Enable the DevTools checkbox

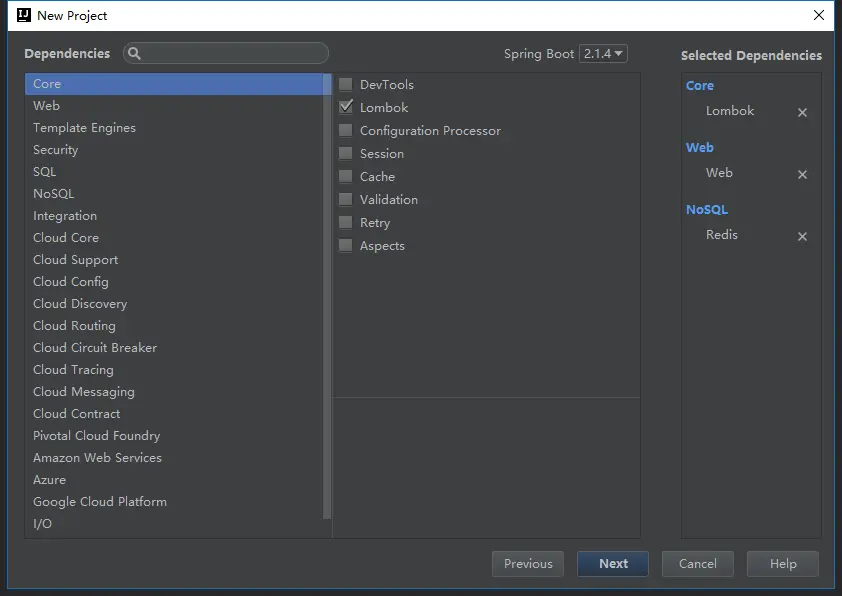pyautogui.click(x=346, y=84)
